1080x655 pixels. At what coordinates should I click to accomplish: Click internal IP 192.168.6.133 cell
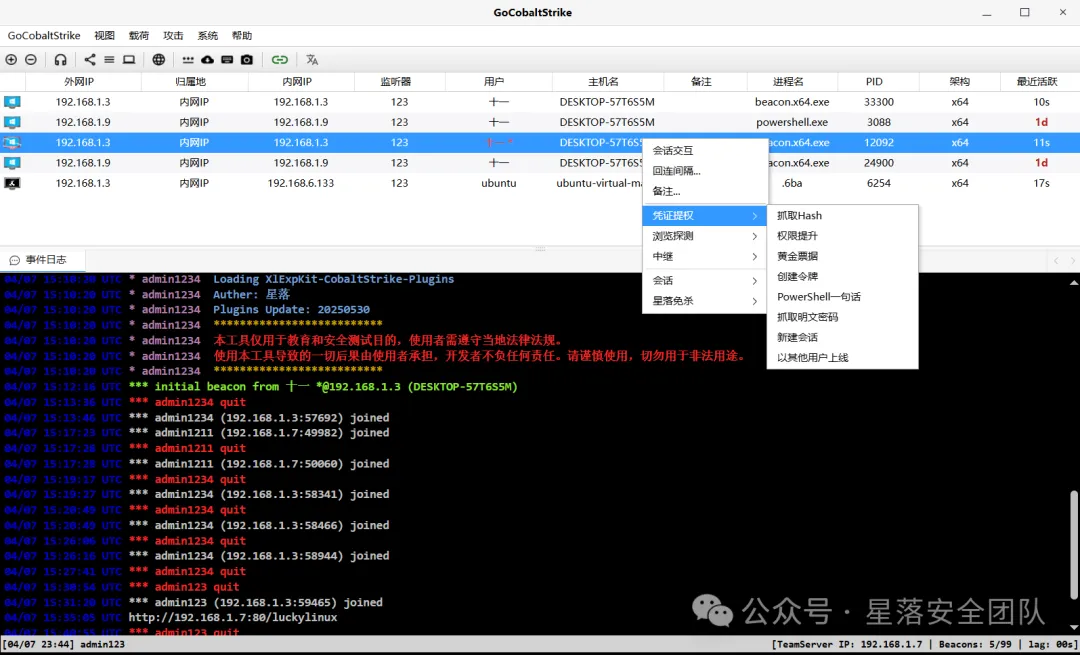point(301,183)
